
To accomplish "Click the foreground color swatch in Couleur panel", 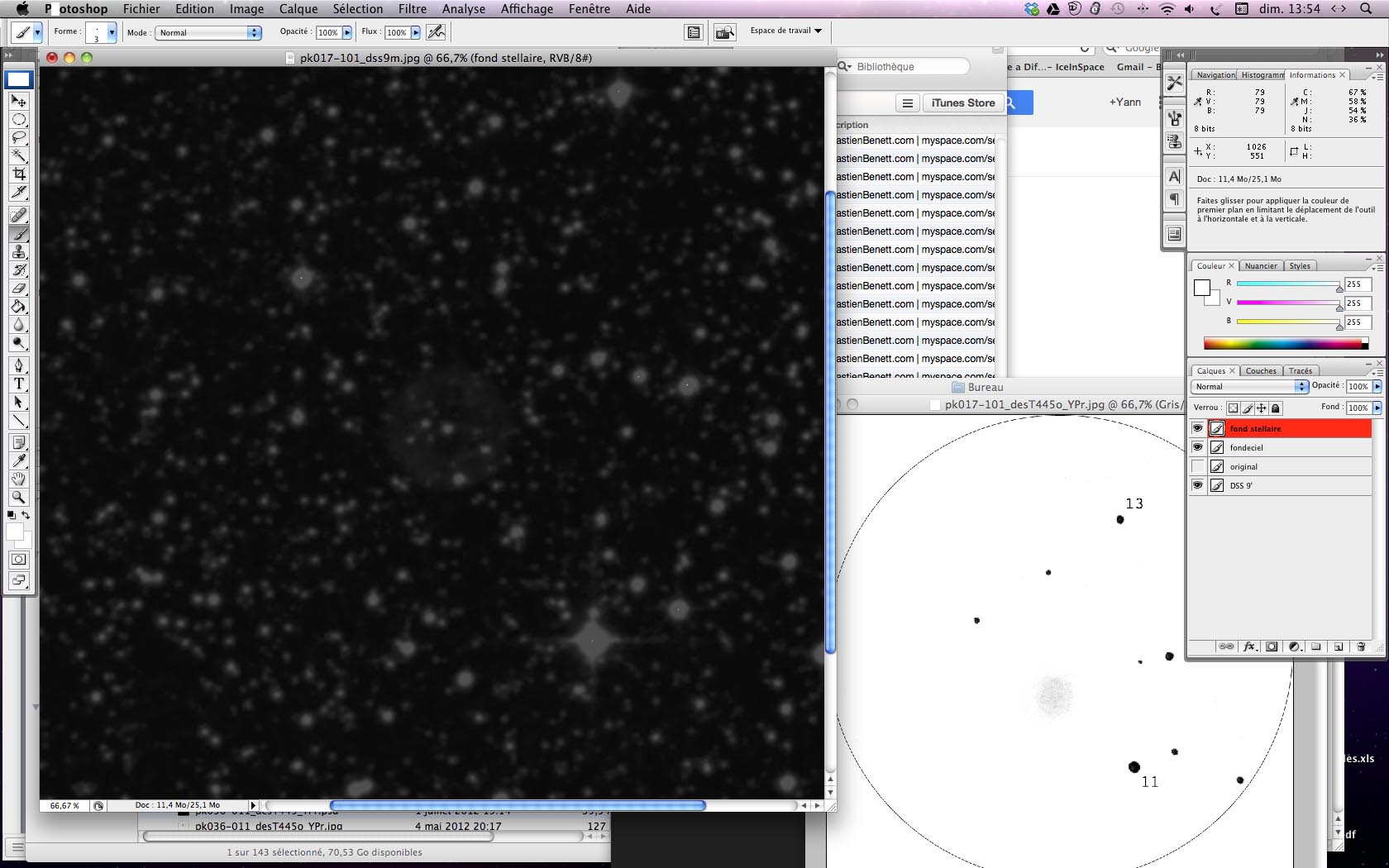I will (1202, 288).
